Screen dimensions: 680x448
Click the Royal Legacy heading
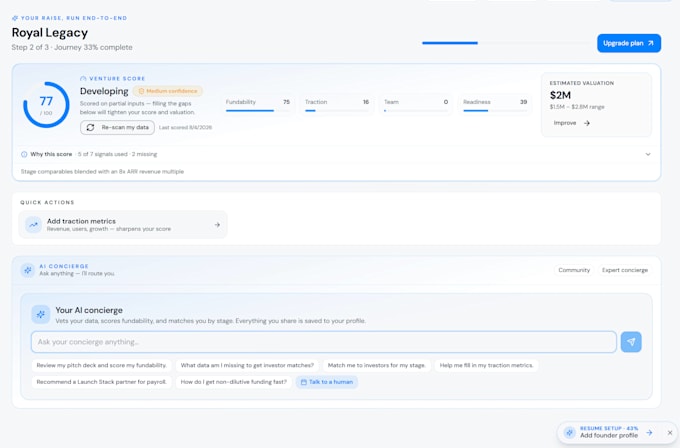pyautogui.click(x=50, y=33)
